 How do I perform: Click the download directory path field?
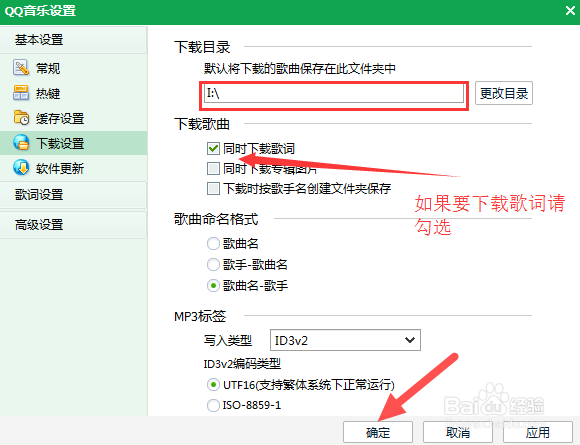pos(334,93)
